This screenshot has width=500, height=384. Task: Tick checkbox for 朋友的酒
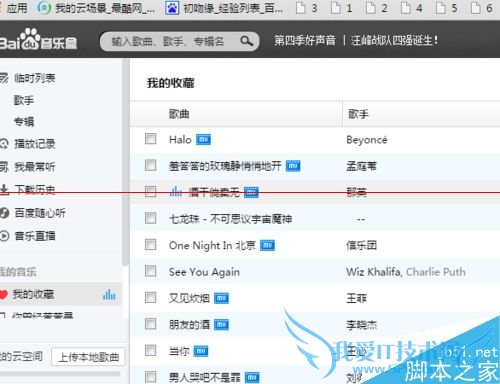pyautogui.click(x=150, y=324)
